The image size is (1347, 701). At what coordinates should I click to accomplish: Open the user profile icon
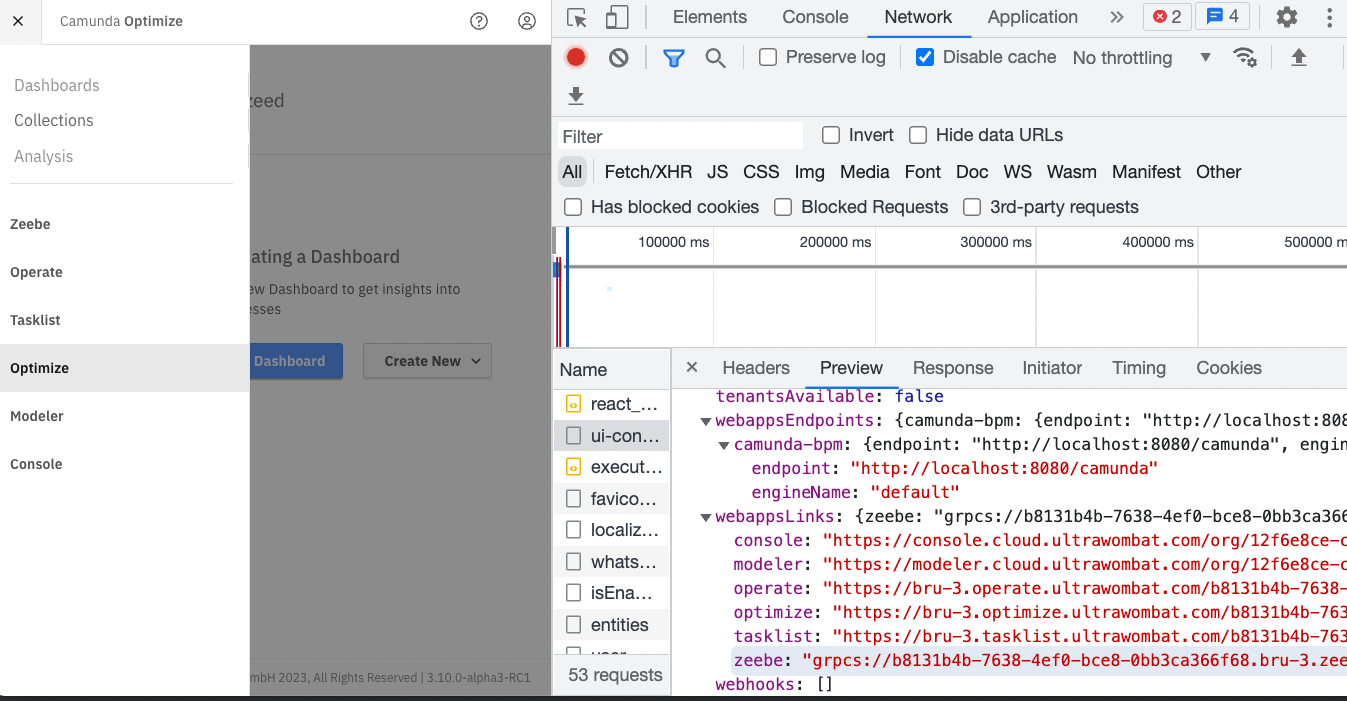coord(527,21)
